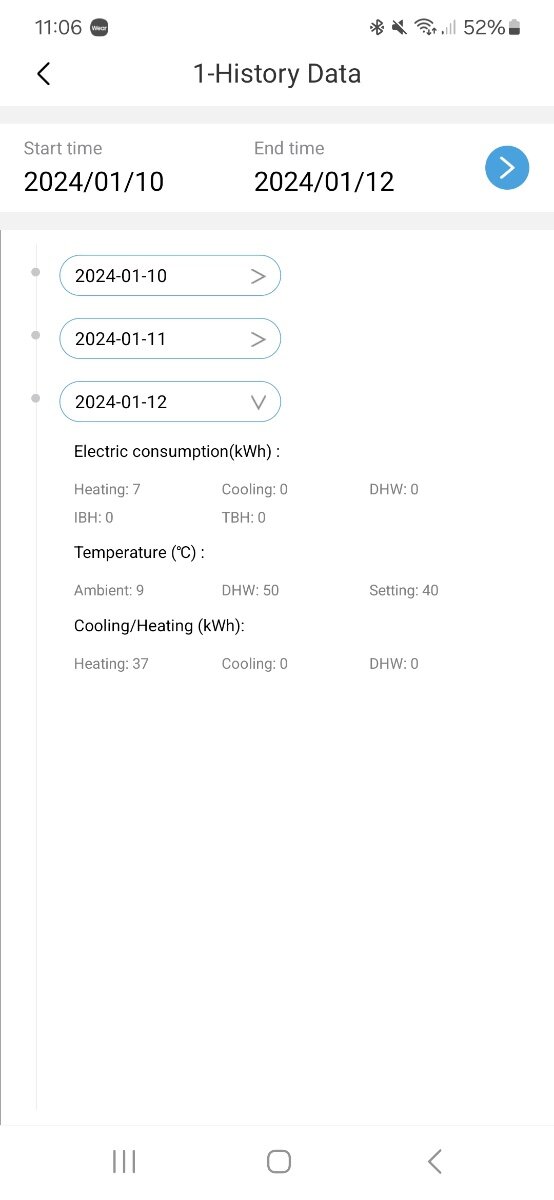Tap the Android navigation back arrow

(434, 1161)
